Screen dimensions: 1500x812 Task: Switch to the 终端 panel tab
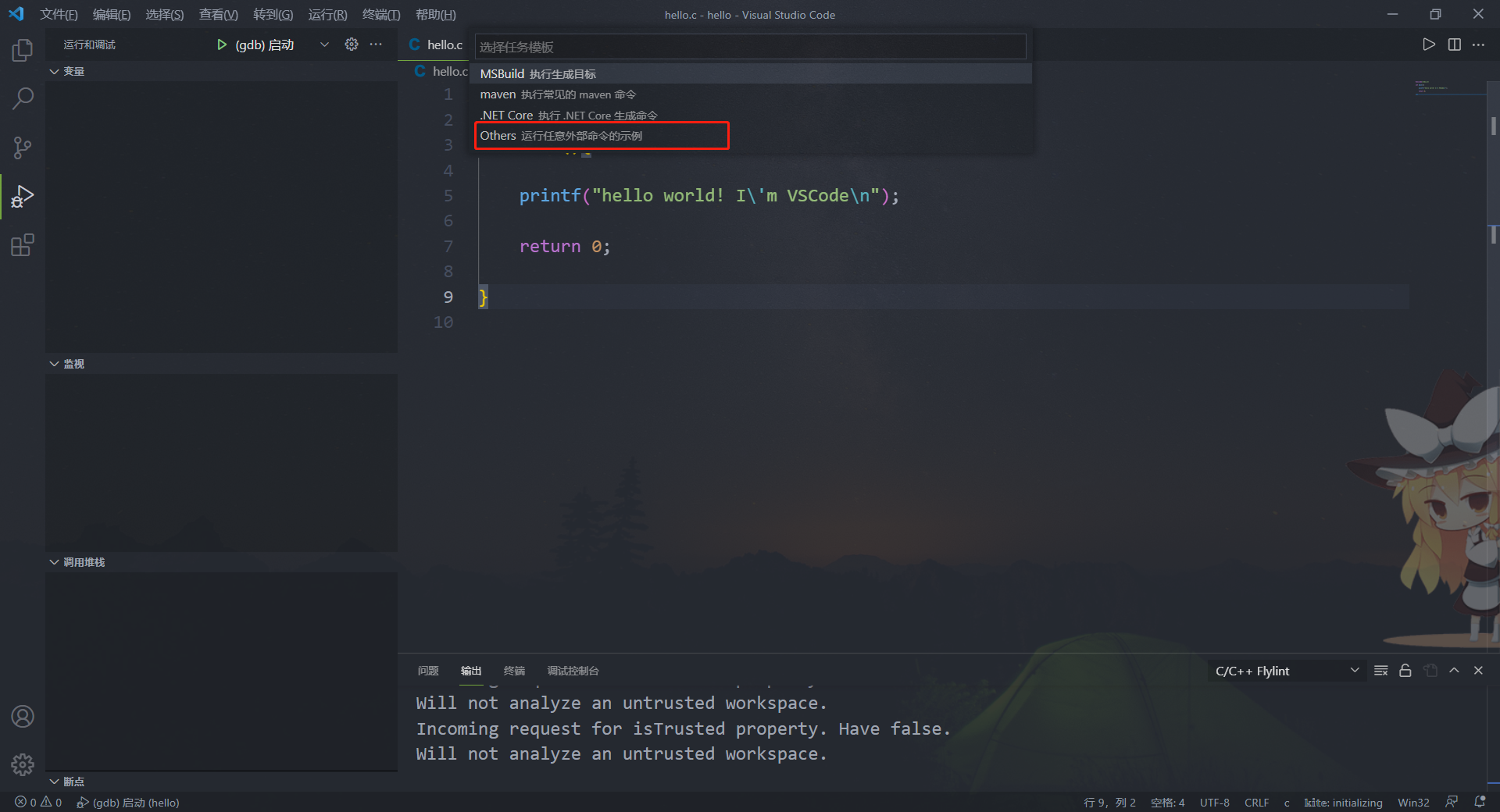click(513, 670)
